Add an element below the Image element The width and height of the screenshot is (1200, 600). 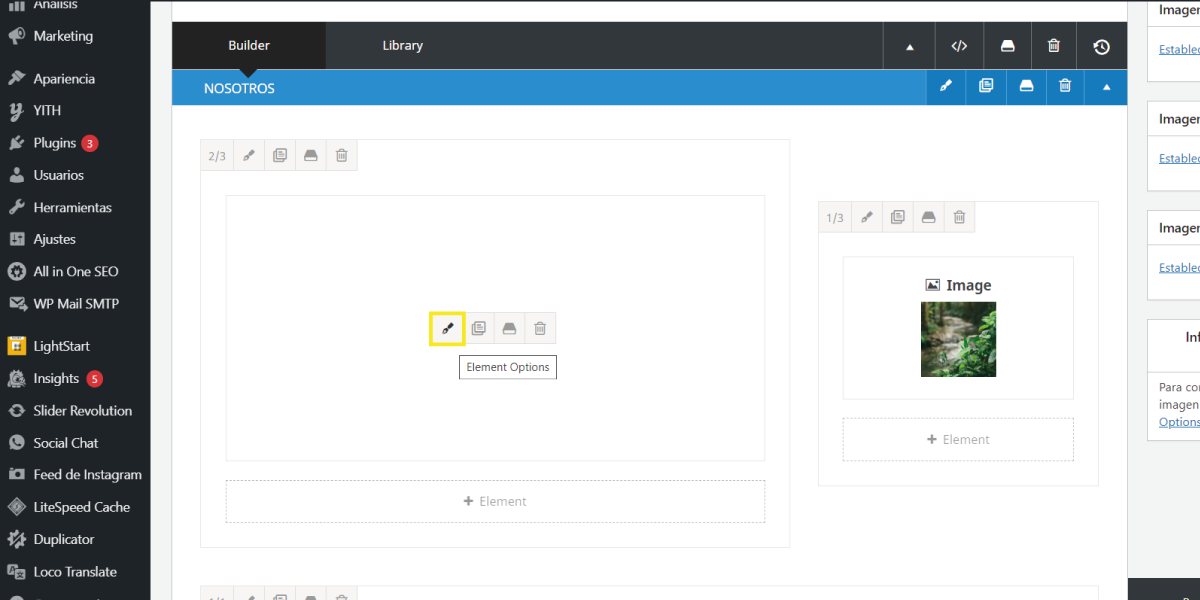tap(957, 439)
